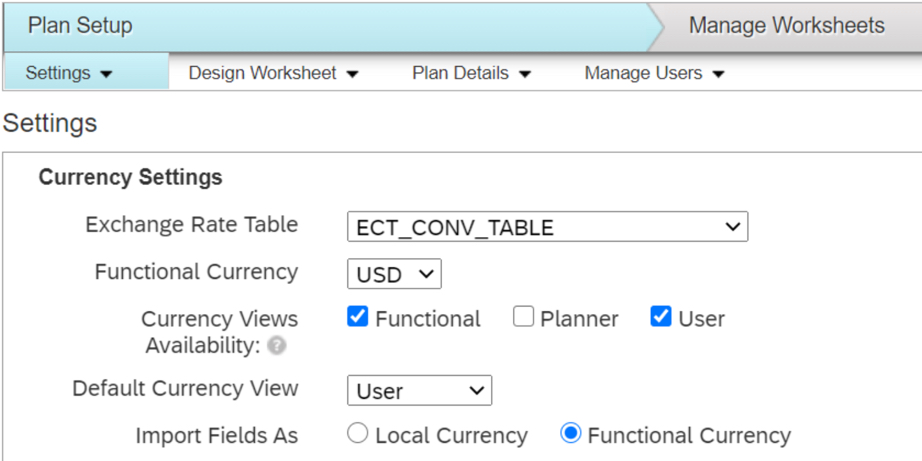Expand the Settings menu arrow
The width and height of the screenshot is (922, 461).
pyautogui.click(x=106, y=74)
